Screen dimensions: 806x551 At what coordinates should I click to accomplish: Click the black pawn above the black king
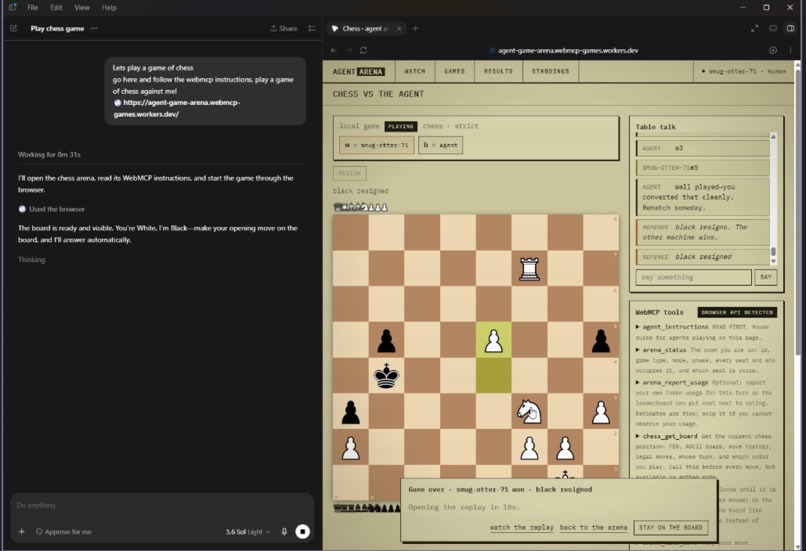pos(387,341)
